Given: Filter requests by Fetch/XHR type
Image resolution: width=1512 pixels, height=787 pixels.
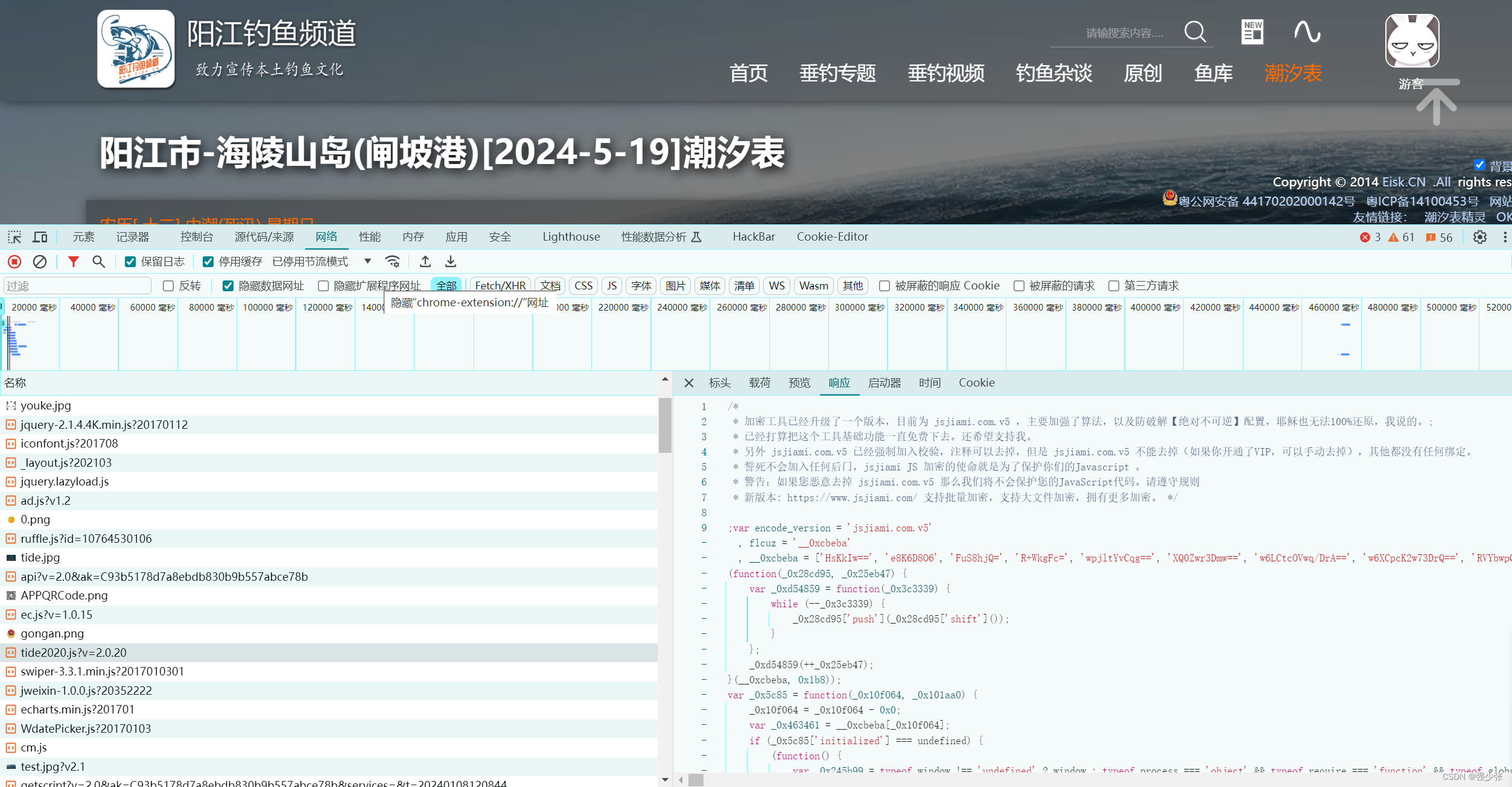Looking at the screenshot, I should [x=500, y=286].
